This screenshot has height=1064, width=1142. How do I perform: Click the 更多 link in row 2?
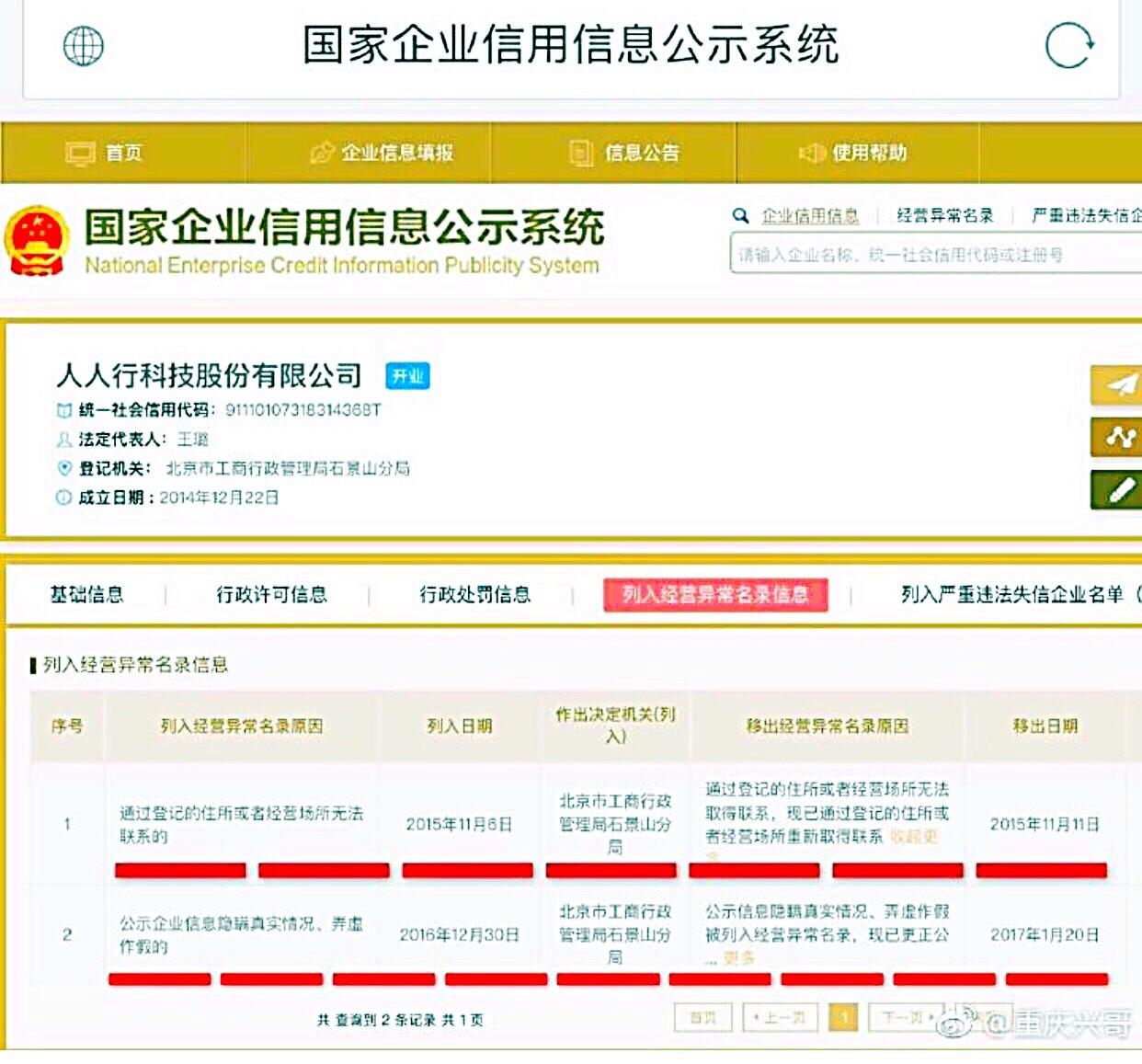[x=738, y=958]
